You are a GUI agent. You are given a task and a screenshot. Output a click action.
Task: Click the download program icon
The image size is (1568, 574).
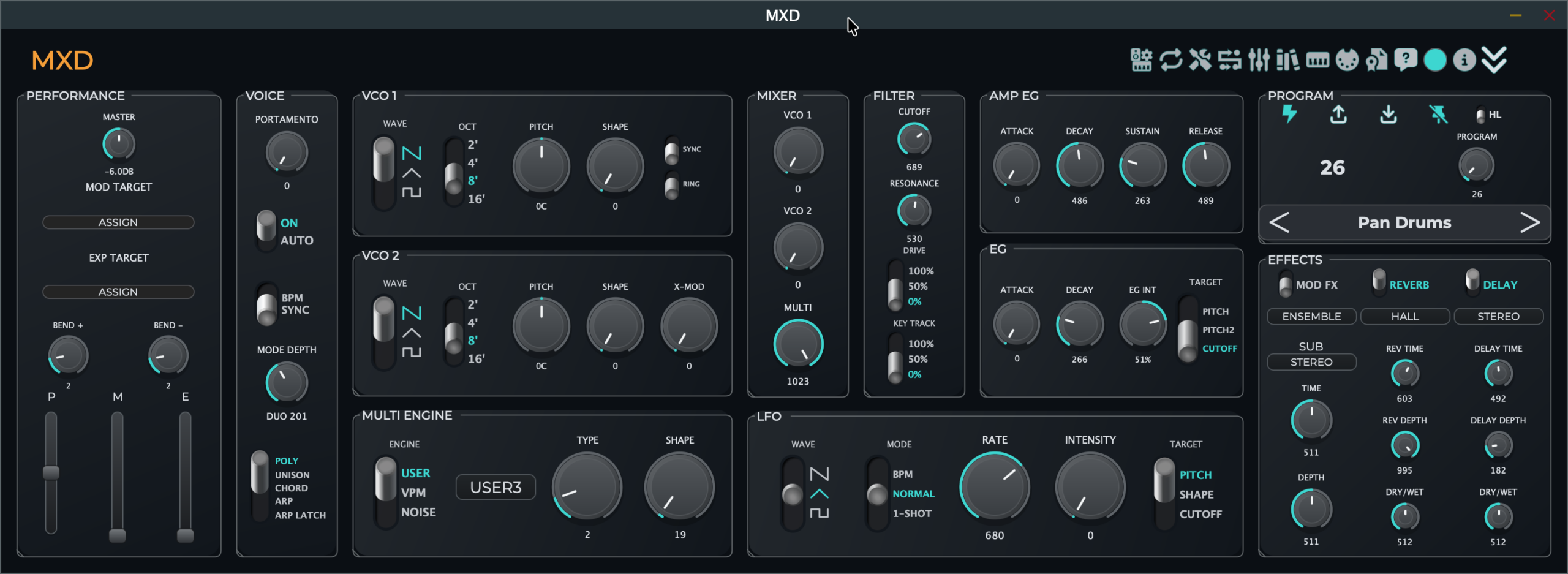click(1388, 114)
